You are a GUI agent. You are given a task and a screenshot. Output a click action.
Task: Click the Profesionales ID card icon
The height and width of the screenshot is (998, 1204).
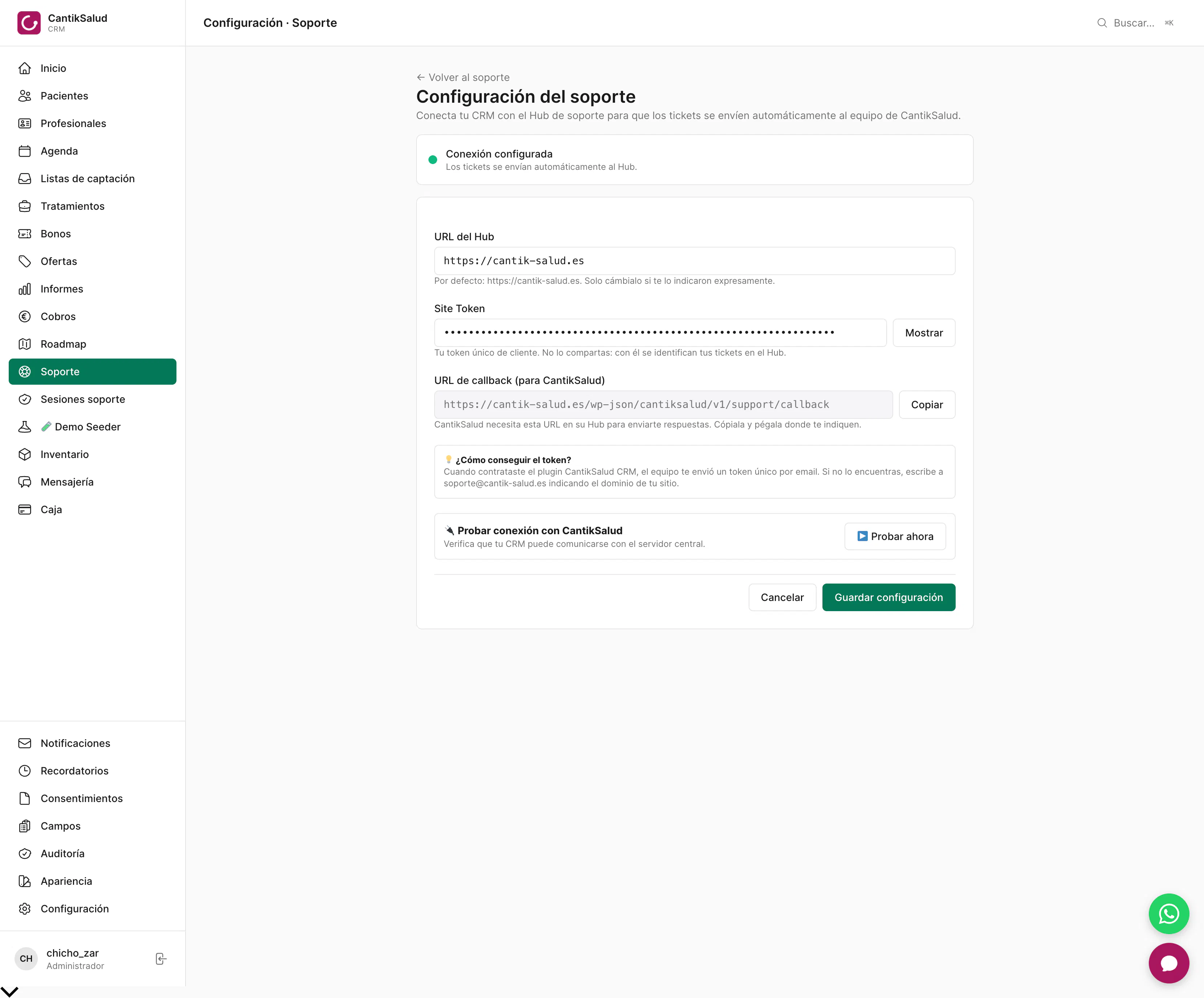[25, 123]
